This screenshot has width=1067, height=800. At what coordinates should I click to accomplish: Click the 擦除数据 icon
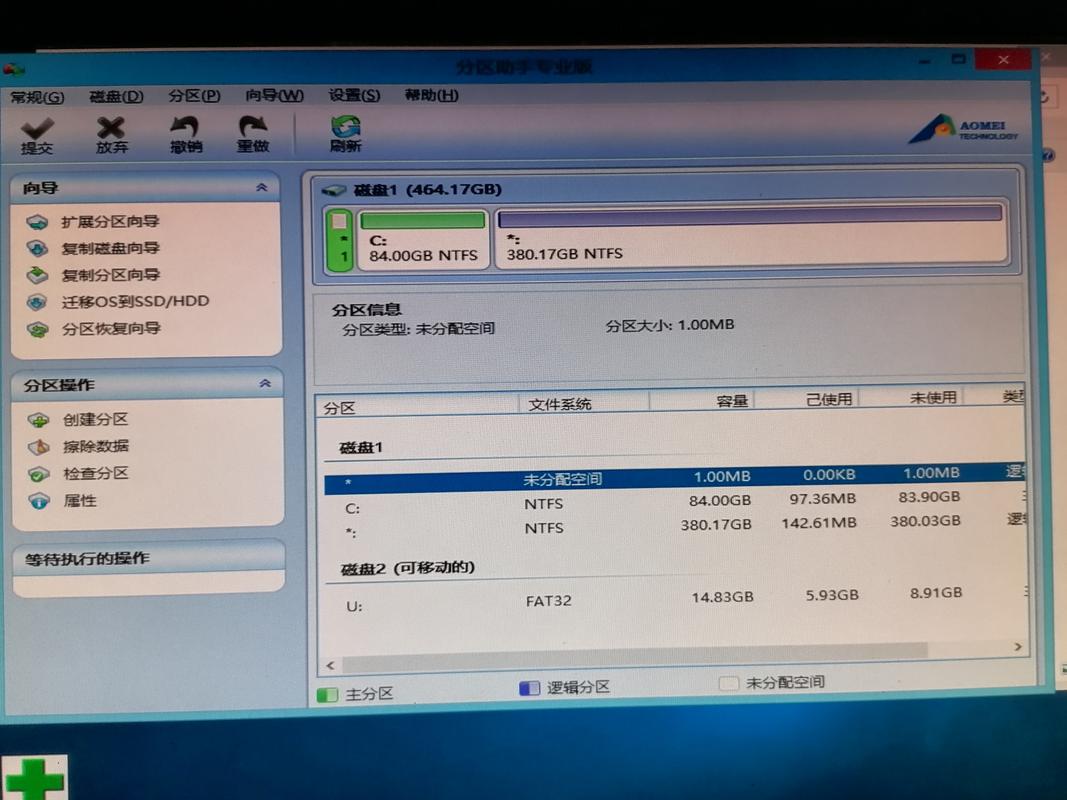tap(39, 447)
